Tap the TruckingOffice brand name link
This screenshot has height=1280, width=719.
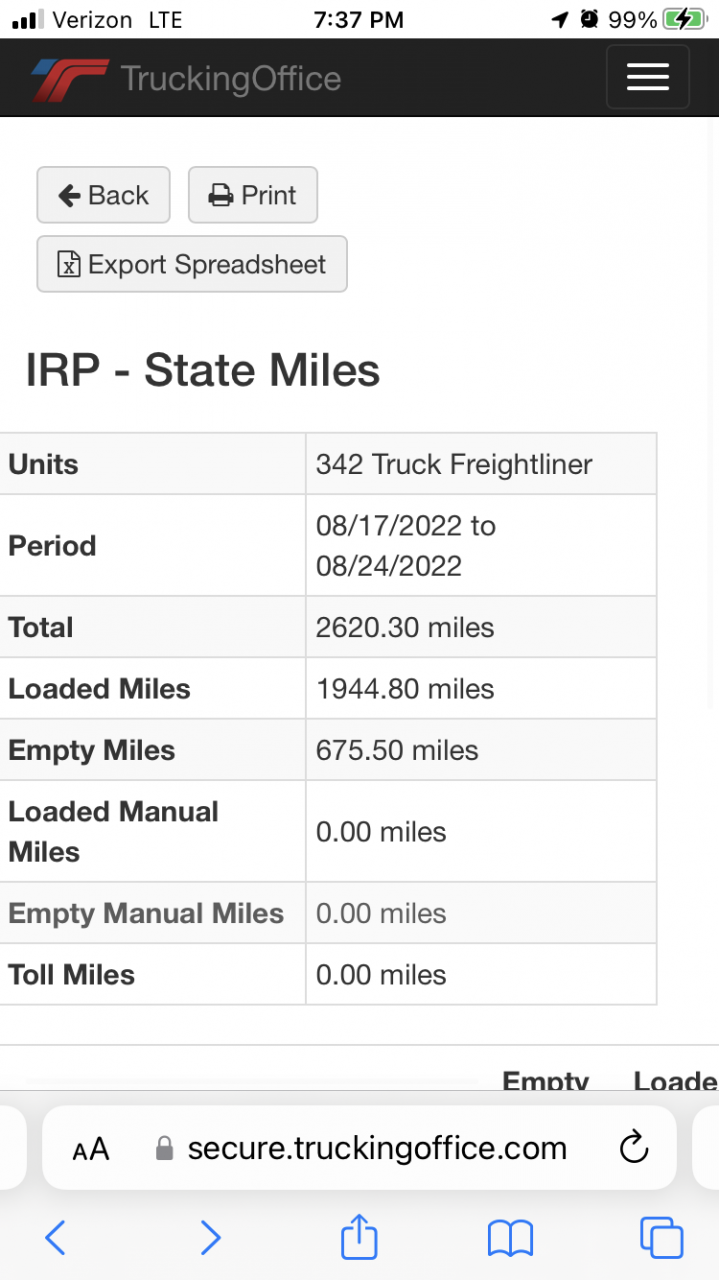point(231,78)
